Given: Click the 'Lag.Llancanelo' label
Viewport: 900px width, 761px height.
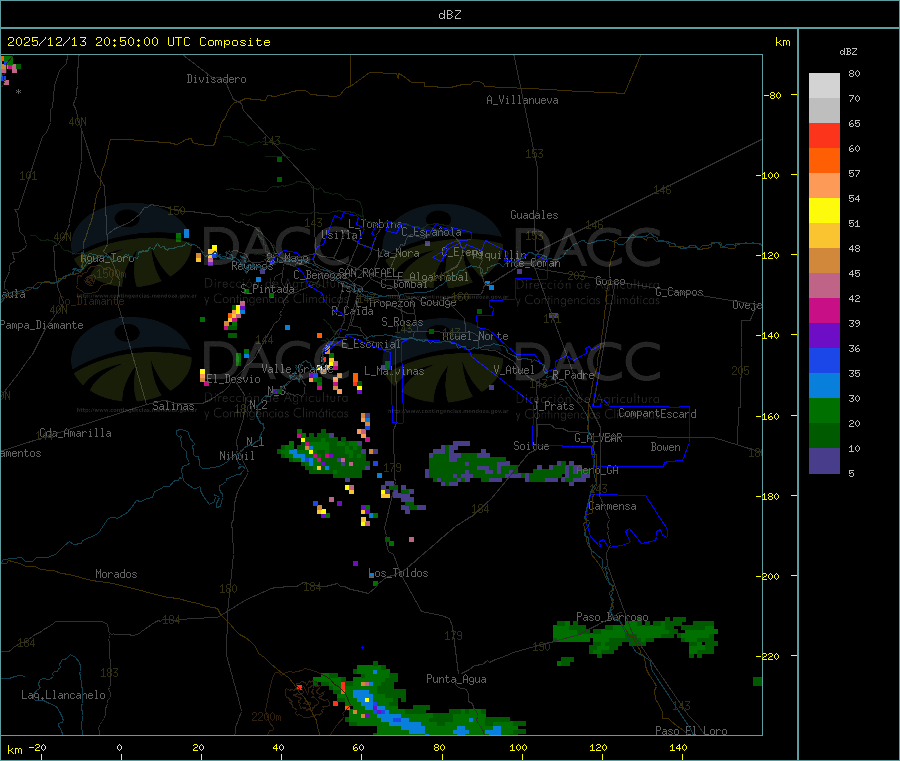Looking at the screenshot, I should click(64, 695).
